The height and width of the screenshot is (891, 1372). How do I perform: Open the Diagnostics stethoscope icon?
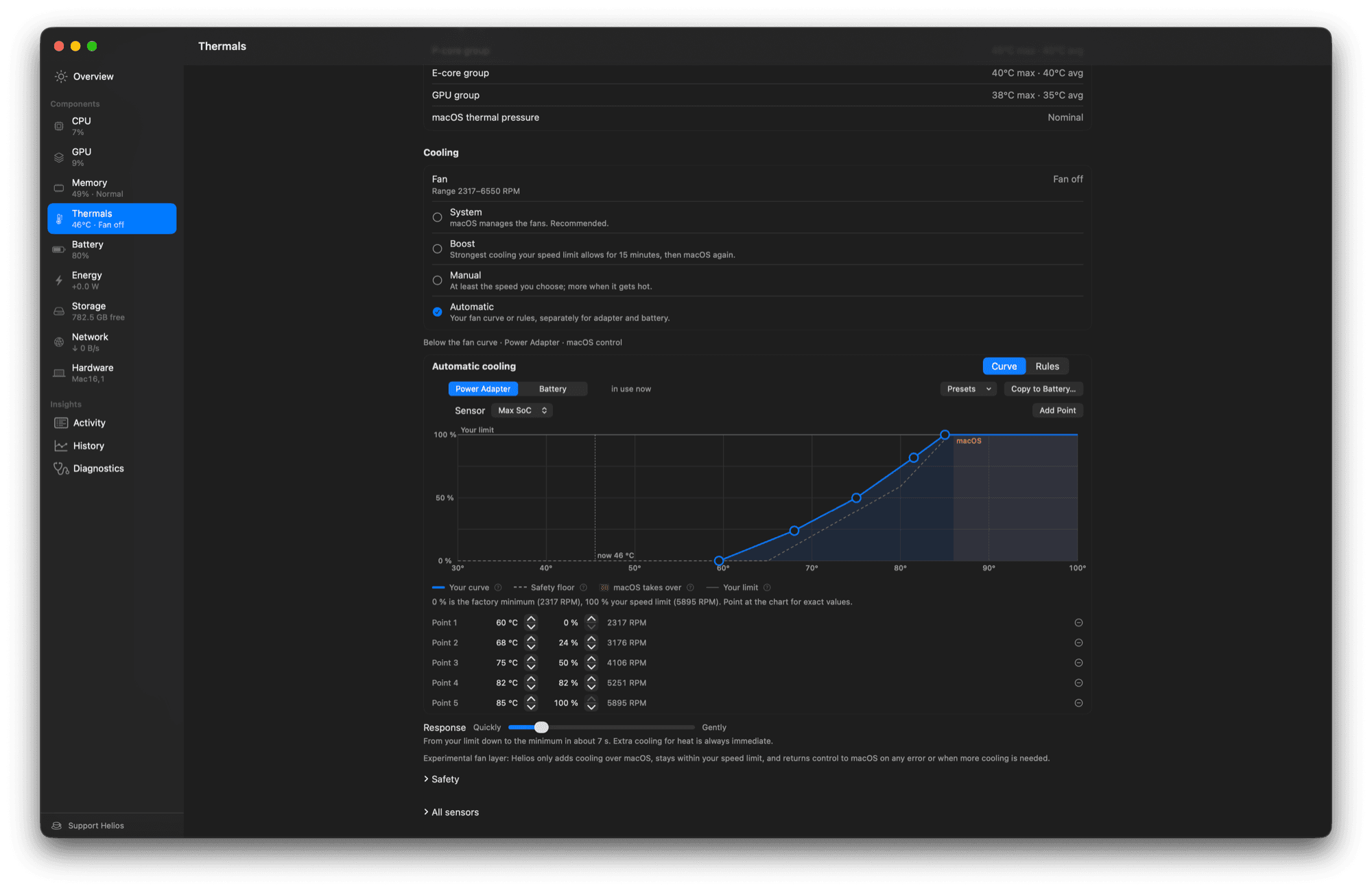click(x=61, y=468)
